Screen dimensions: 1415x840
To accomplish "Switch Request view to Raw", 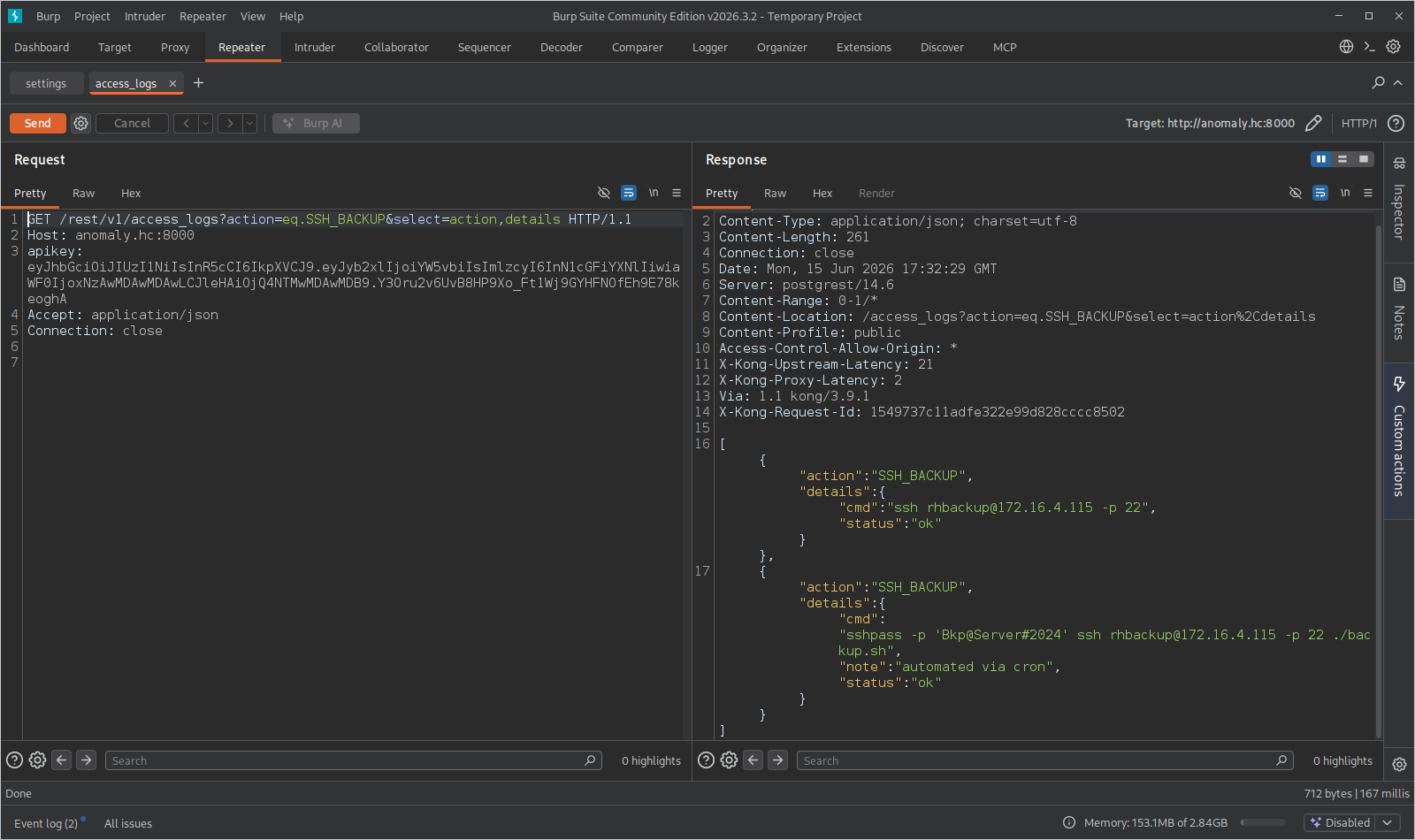I will [x=84, y=193].
